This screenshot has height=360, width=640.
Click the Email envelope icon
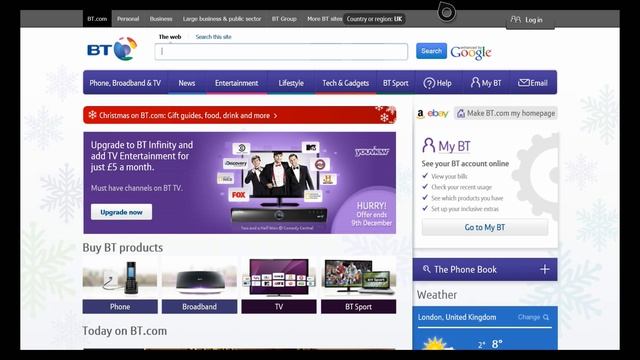(x=524, y=83)
